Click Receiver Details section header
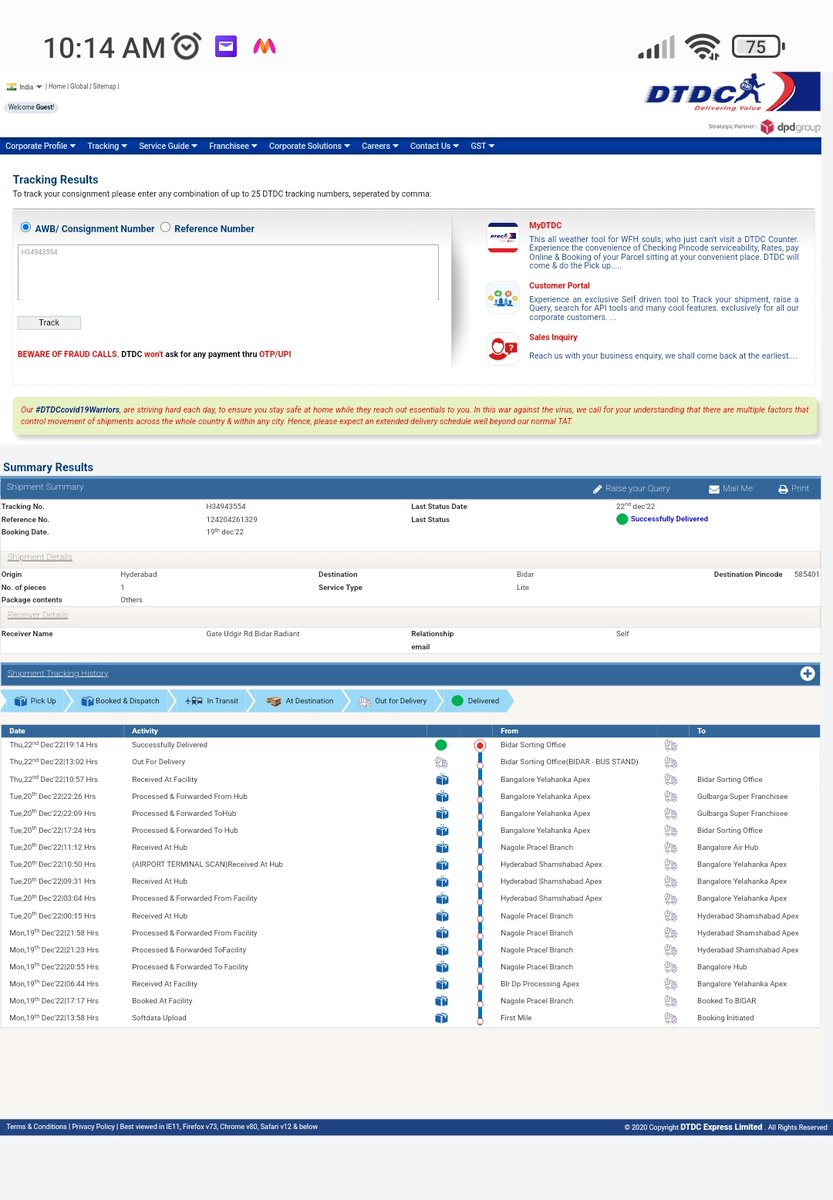The height and width of the screenshot is (1200, 833). (37, 615)
